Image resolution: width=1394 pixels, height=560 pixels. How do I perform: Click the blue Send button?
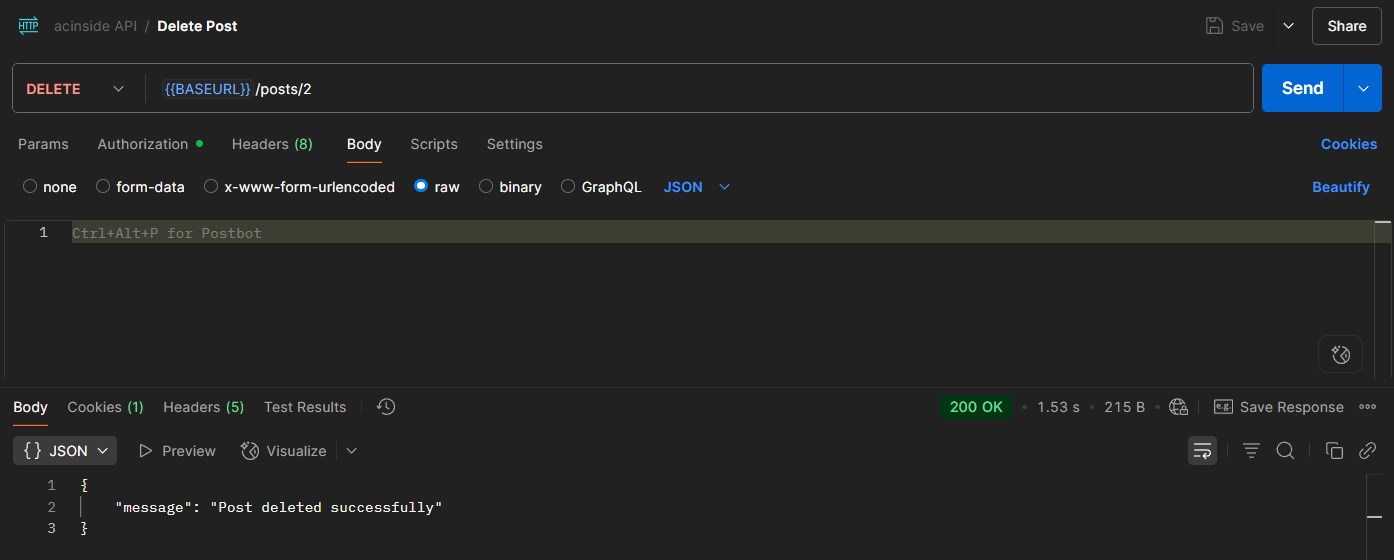(1302, 88)
